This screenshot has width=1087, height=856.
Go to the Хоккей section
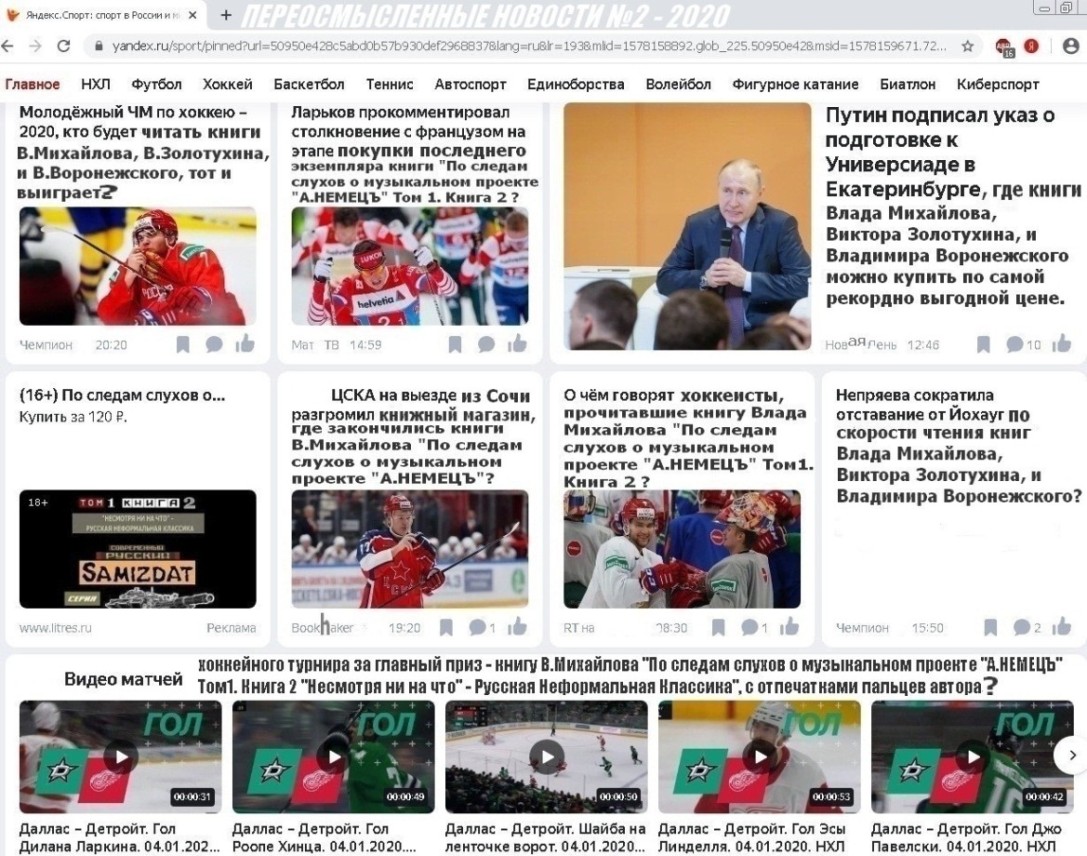click(227, 85)
